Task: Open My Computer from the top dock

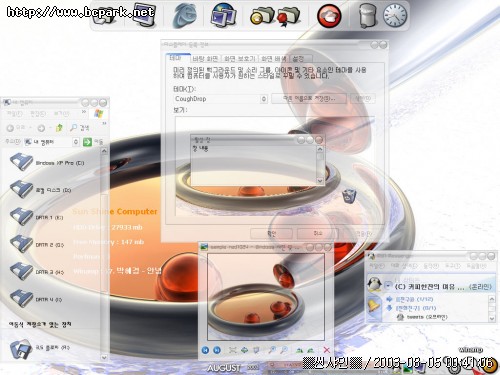Action: pos(144,15)
